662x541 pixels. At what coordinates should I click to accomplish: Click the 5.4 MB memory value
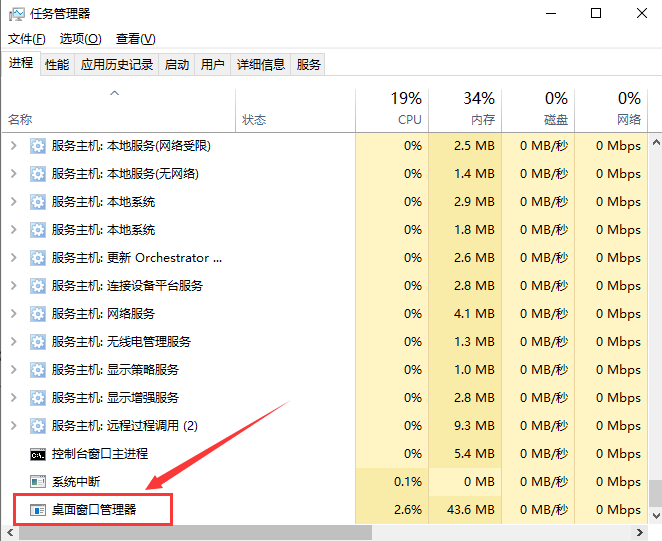(474, 454)
